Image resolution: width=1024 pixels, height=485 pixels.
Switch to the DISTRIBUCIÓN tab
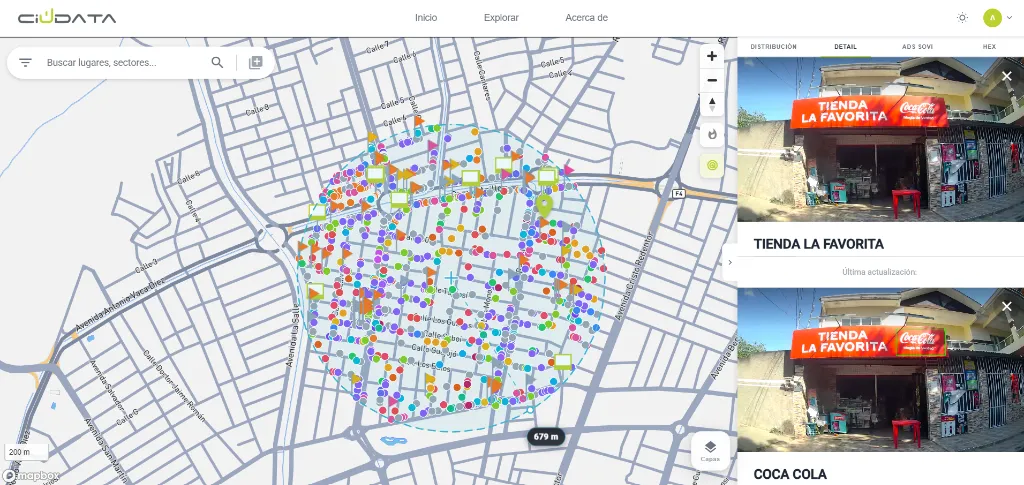coord(773,47)
